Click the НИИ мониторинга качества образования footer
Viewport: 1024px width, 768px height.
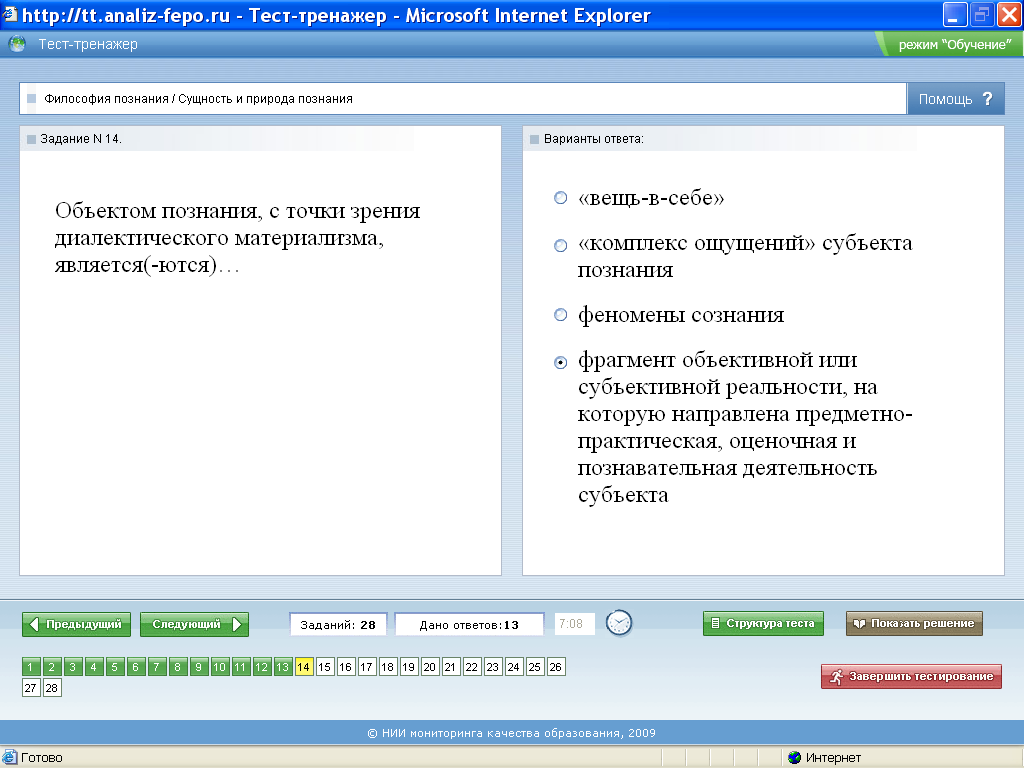click(x=511, y=733)
